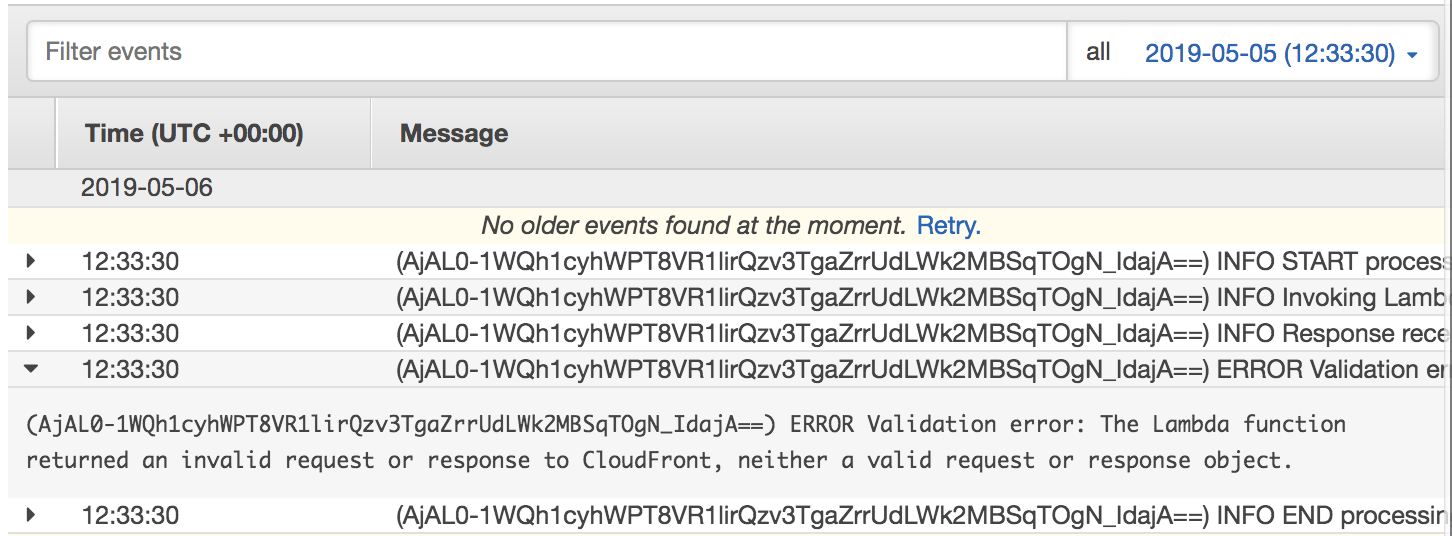Click the Retry link for older events
The width and height of the screenshot is (1452, 536).
pos(948,225)
